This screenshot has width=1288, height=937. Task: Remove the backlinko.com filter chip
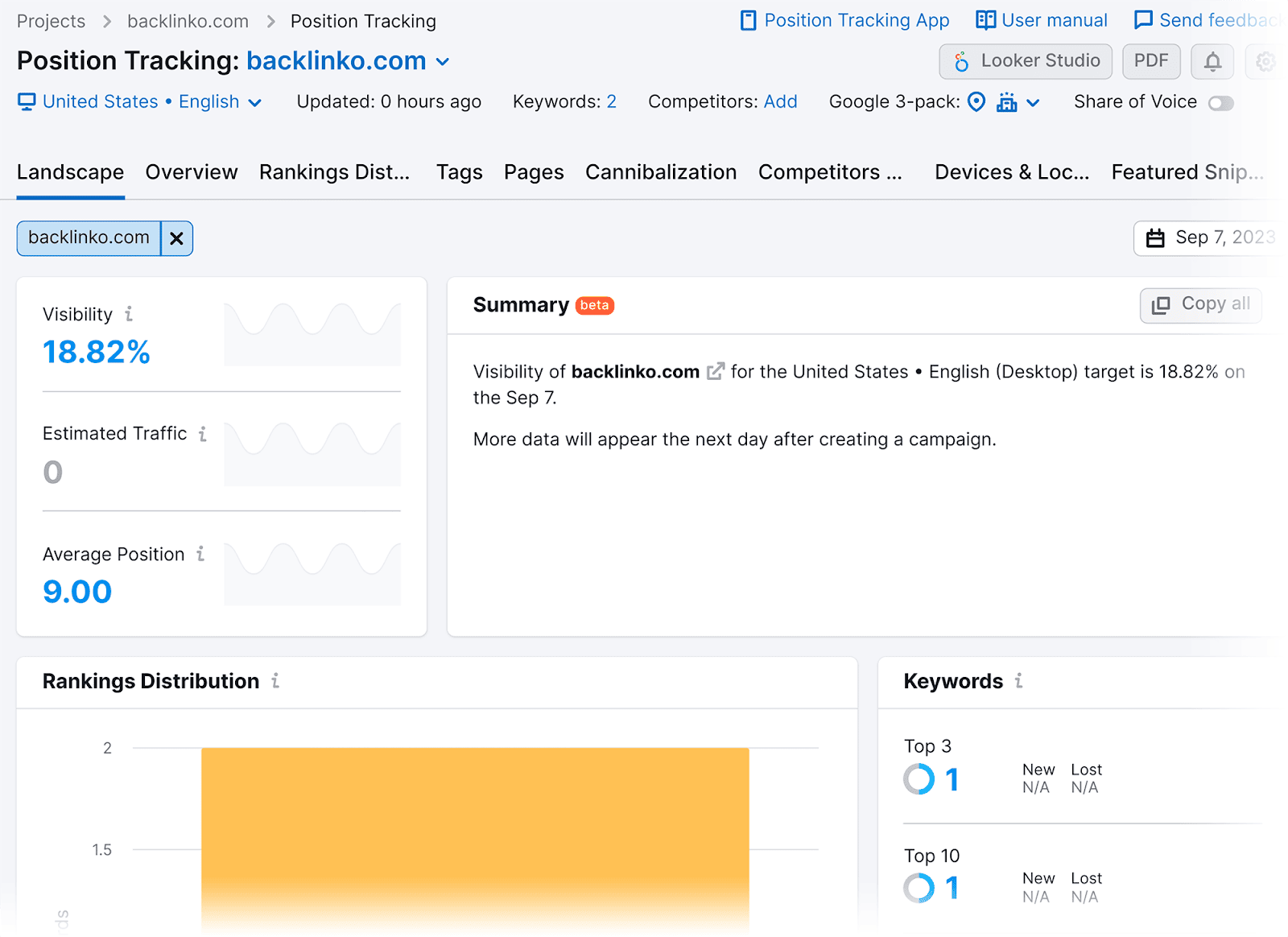(176, 238)
